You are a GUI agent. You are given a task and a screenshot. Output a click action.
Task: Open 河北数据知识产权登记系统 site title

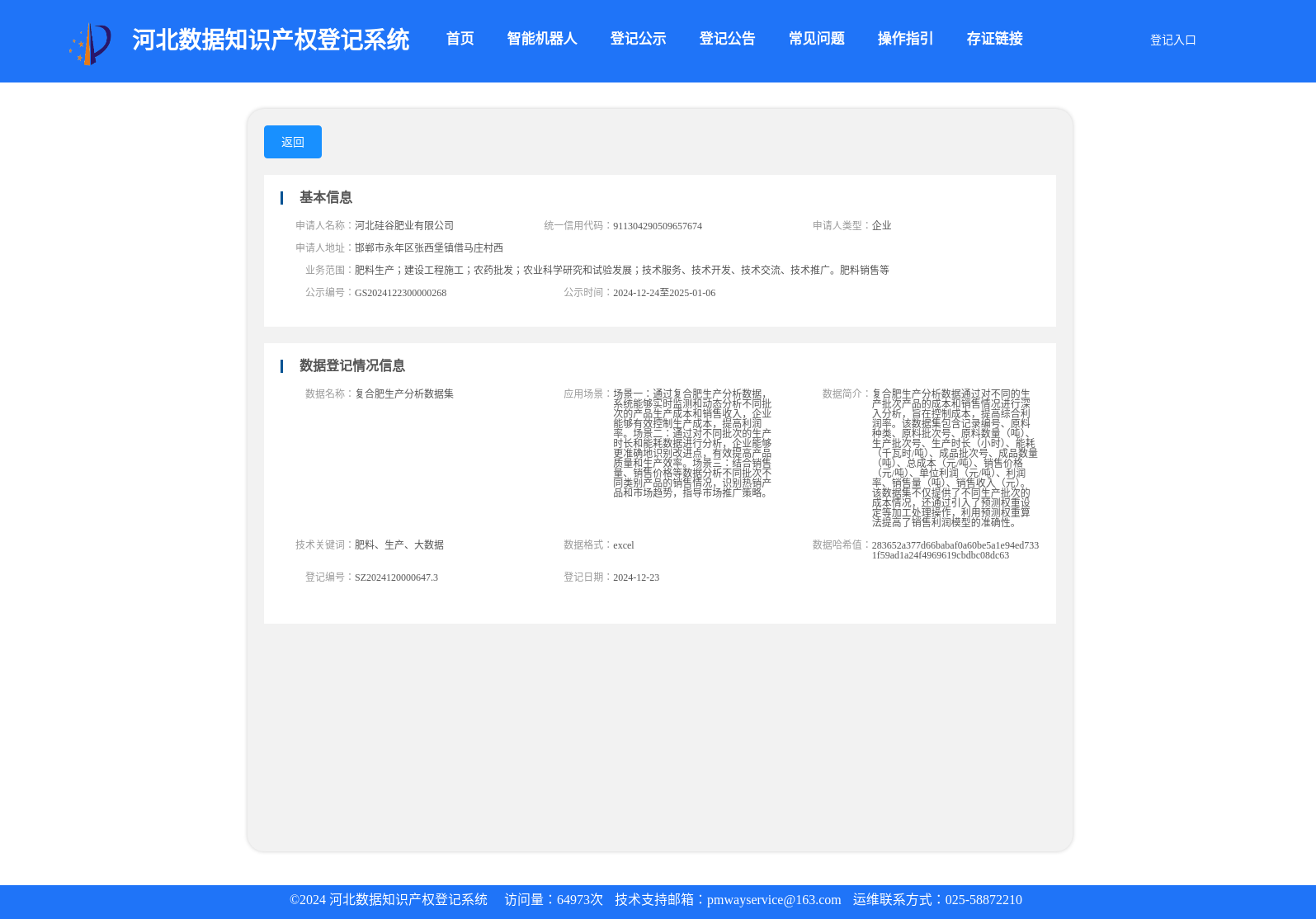271,40
